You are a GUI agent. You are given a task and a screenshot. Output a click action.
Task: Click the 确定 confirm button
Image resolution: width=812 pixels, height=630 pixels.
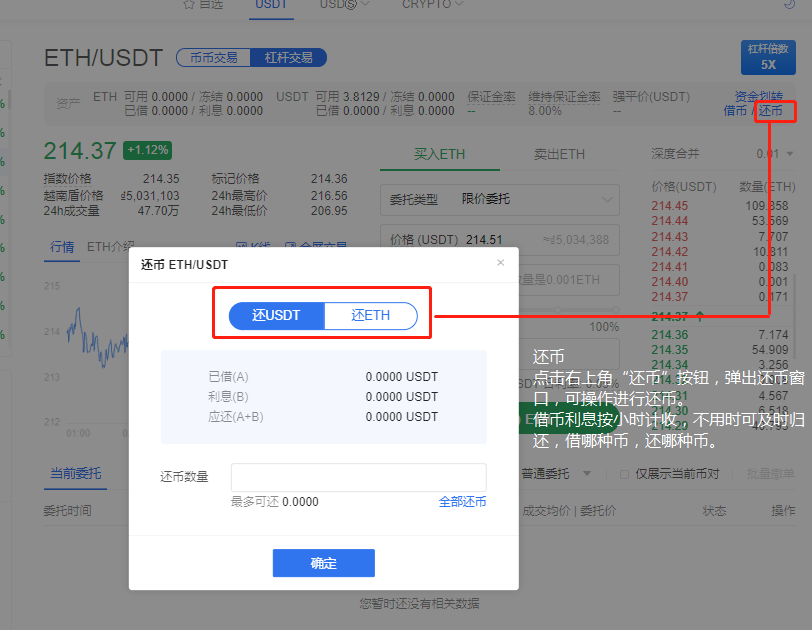pyautogui.click(x=323, y=562)
